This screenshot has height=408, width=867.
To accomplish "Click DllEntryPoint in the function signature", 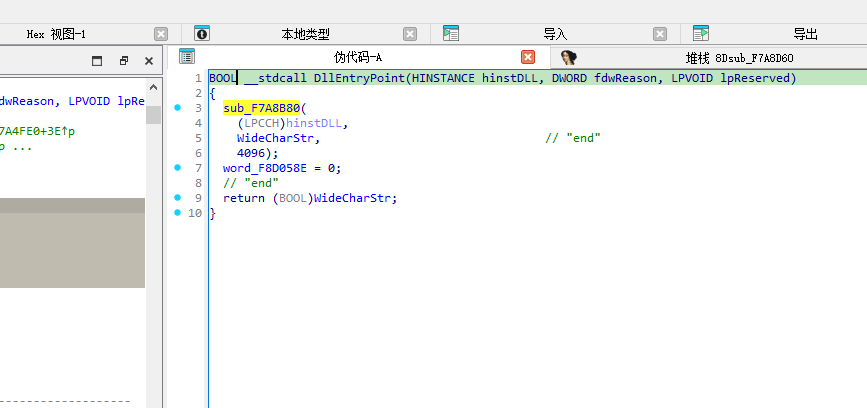I will pos(357,78).
